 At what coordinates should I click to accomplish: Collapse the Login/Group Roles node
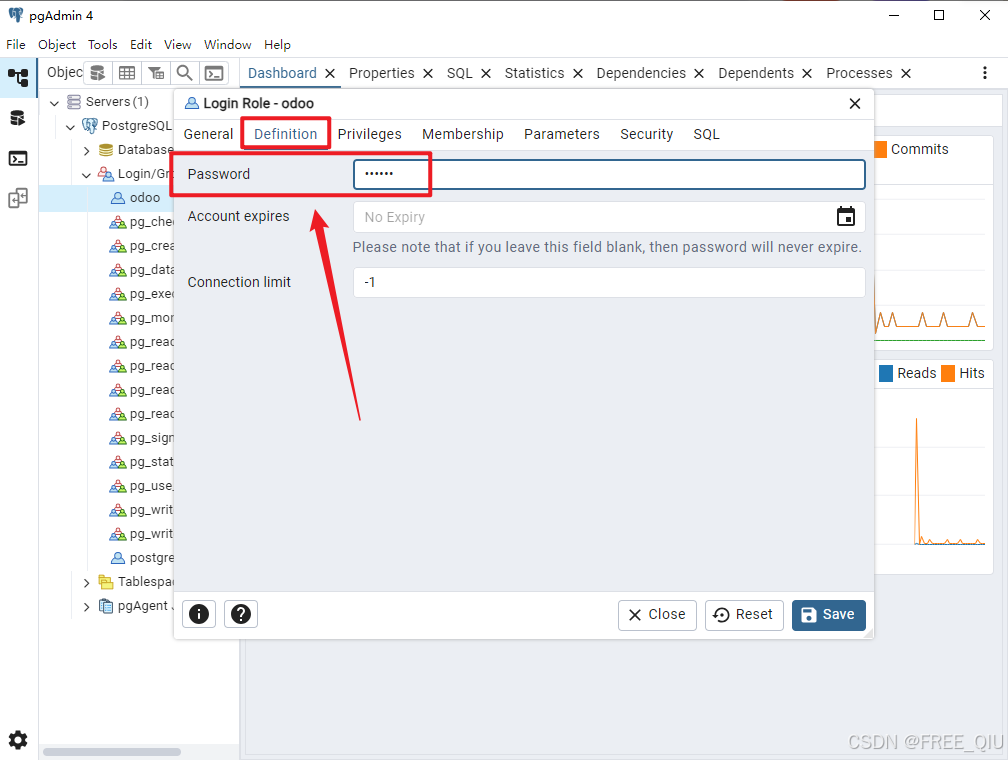[x=87, y=175]
